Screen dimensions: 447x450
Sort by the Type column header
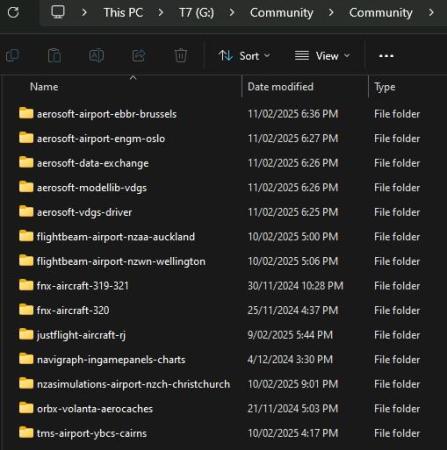click(x=385, y=87)
